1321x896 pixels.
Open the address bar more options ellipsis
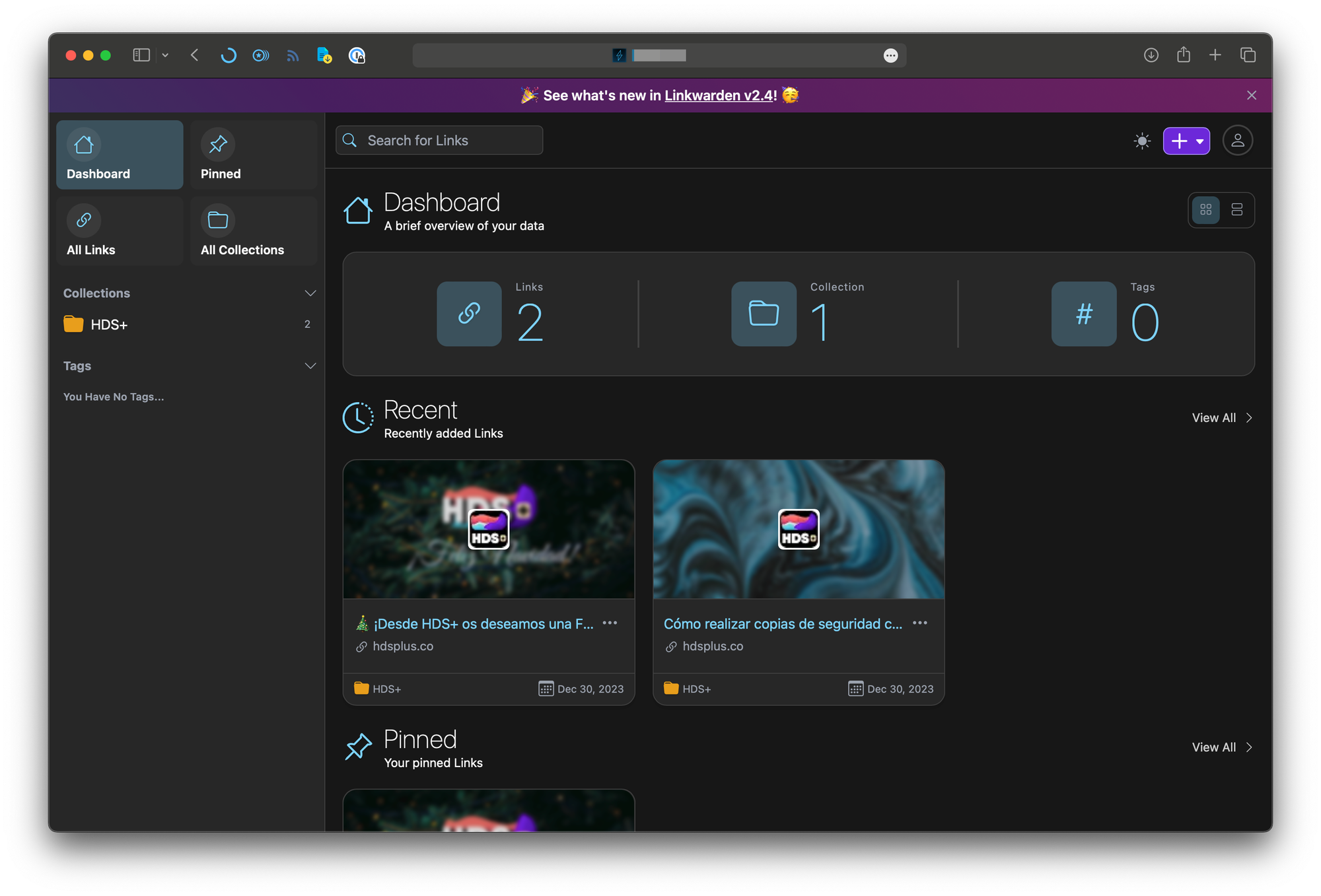point(890,55)
